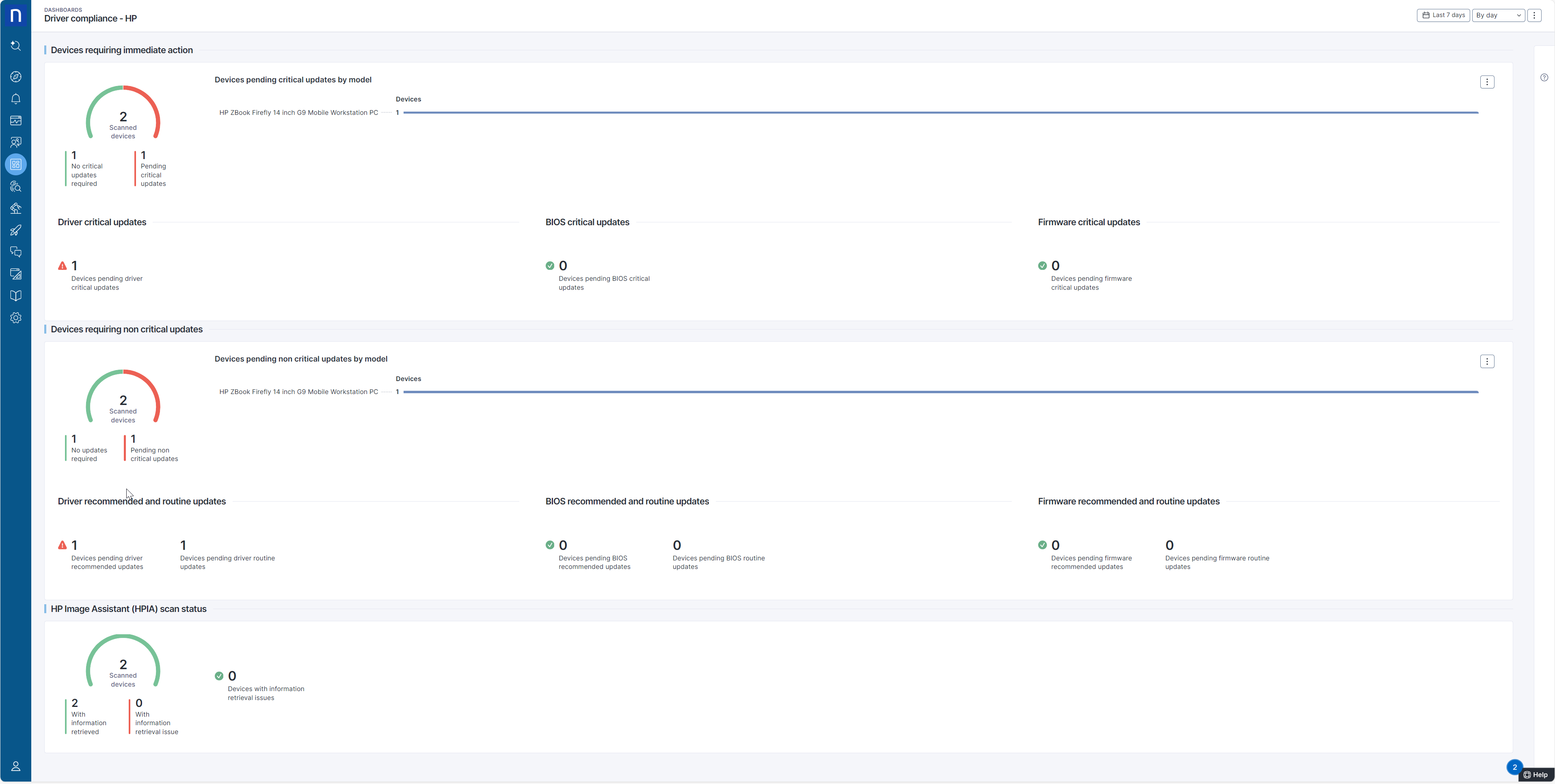Click the red warning icon for driver critical updates
This screenshot has height=784, width=1555.
(62, 265)
